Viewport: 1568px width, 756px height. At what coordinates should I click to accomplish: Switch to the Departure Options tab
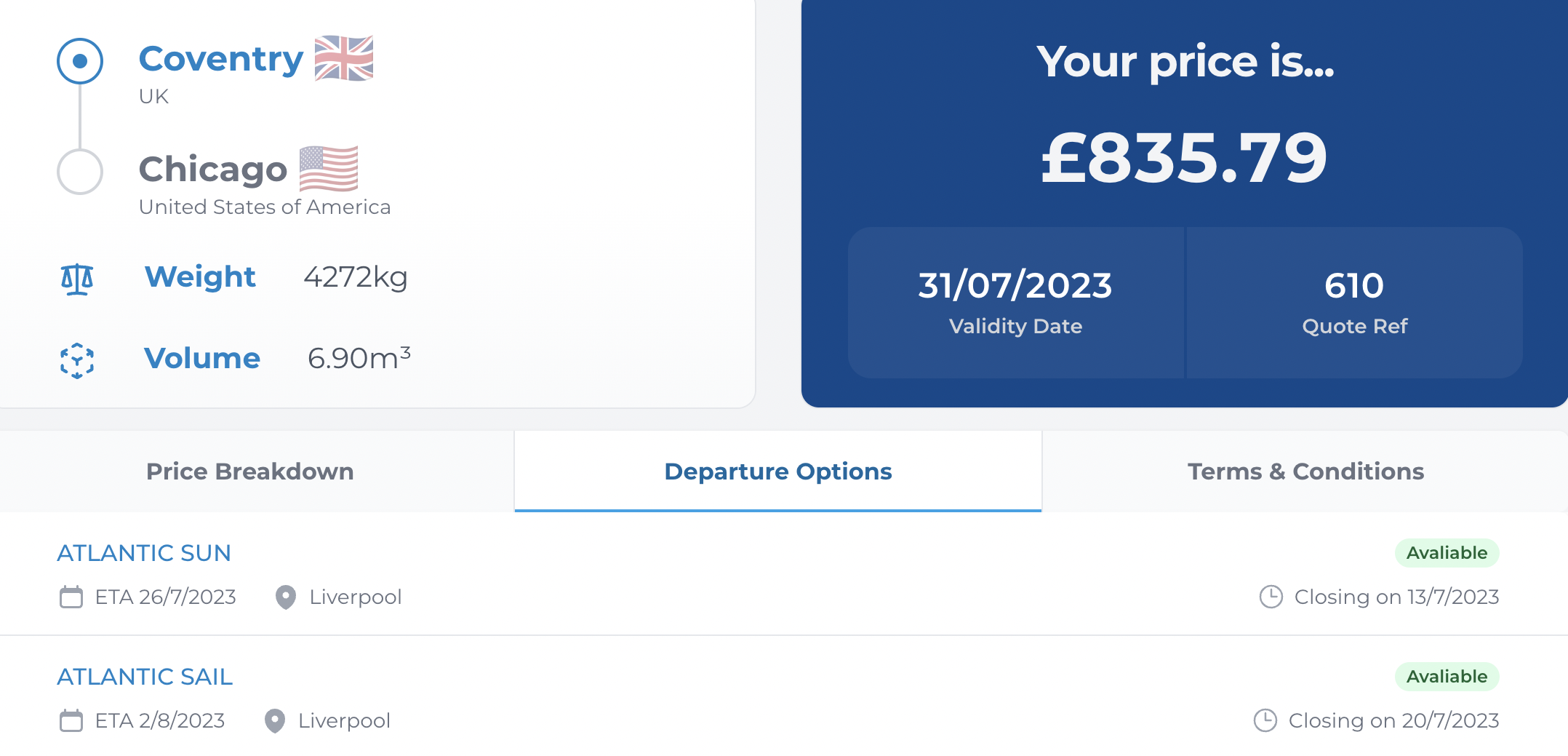tap(777, 471)
